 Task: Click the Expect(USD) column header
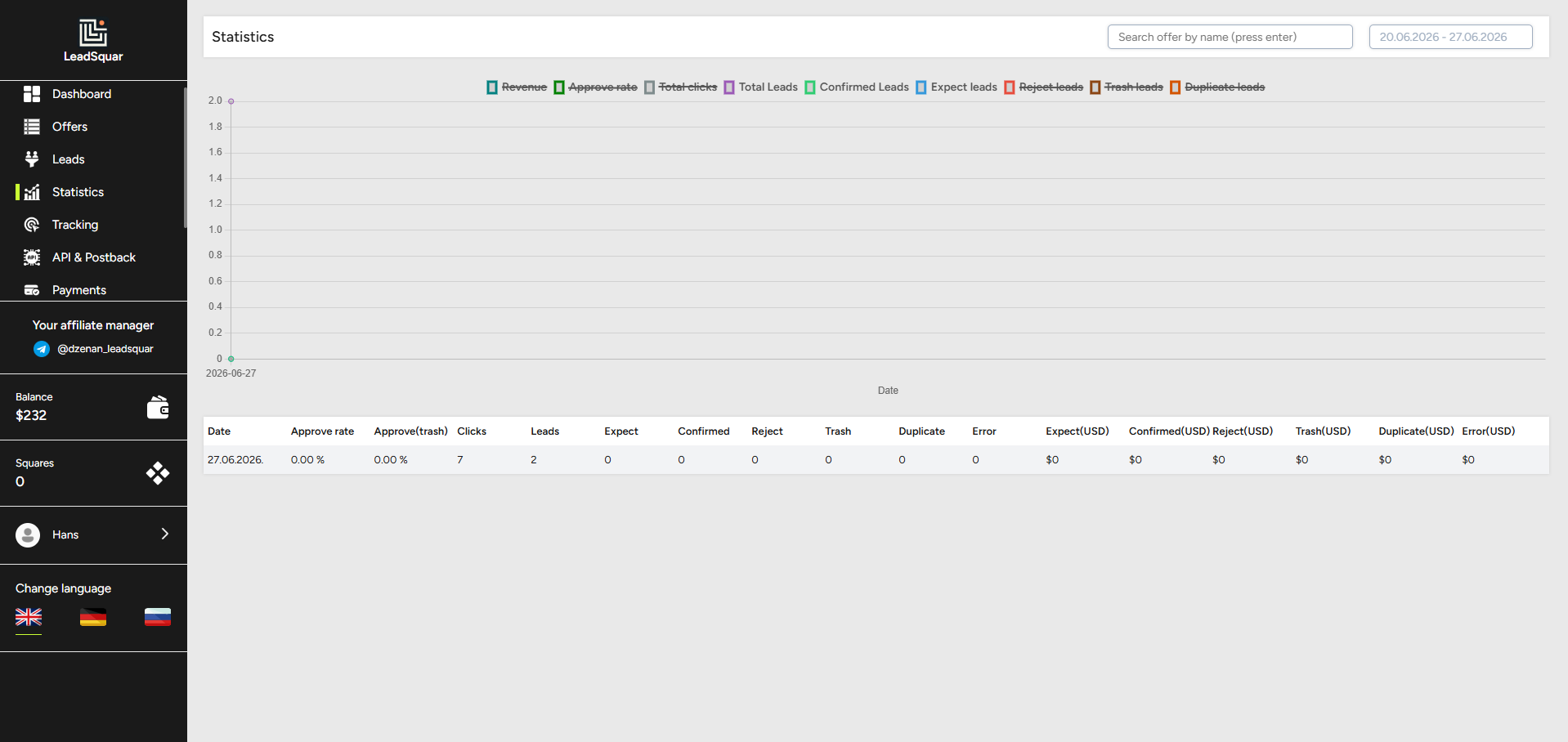[x=1077, y=431]
